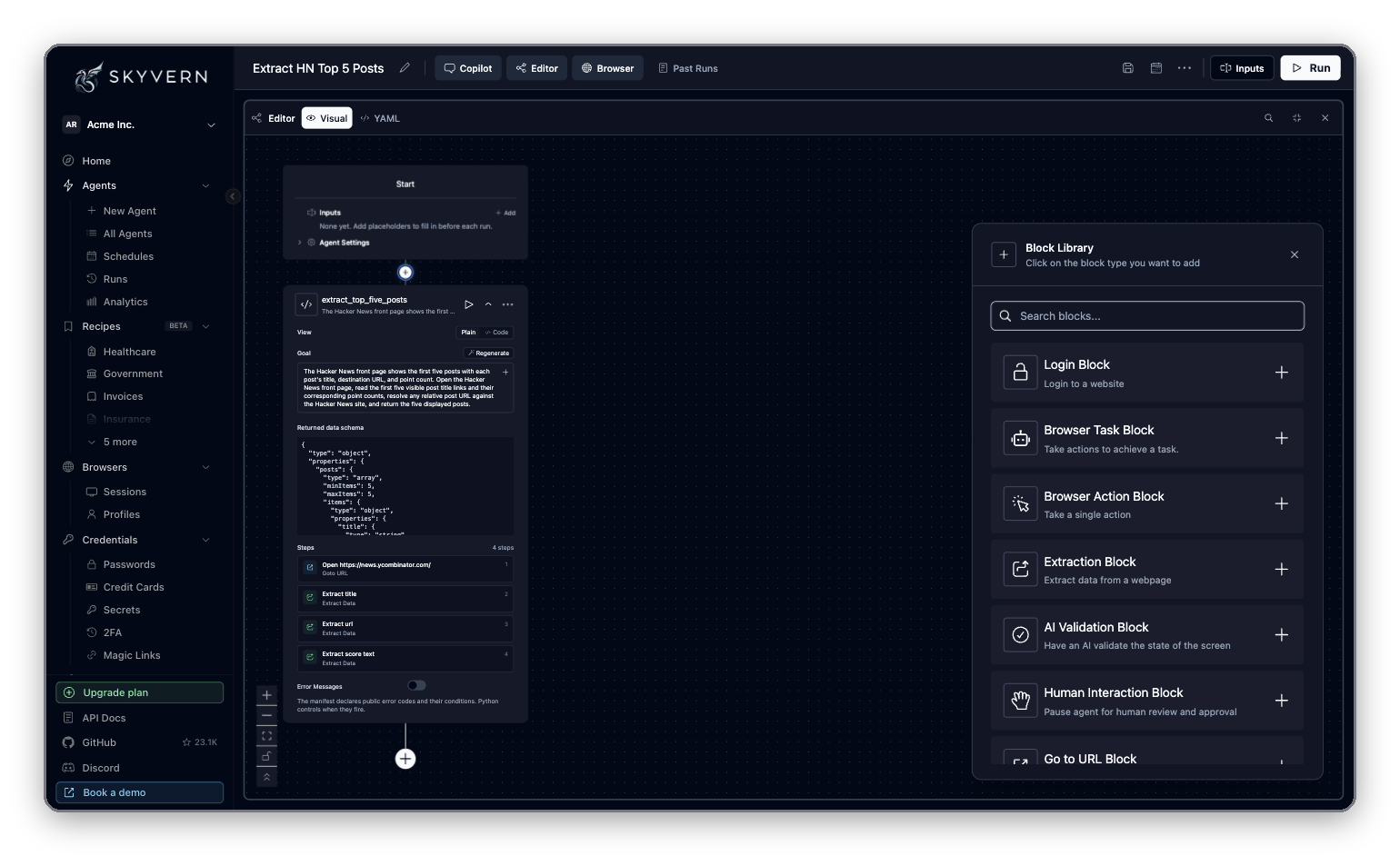Edit the workflow title with pencil icon
Screen dimensions: 1400x856
click(405, 68)
